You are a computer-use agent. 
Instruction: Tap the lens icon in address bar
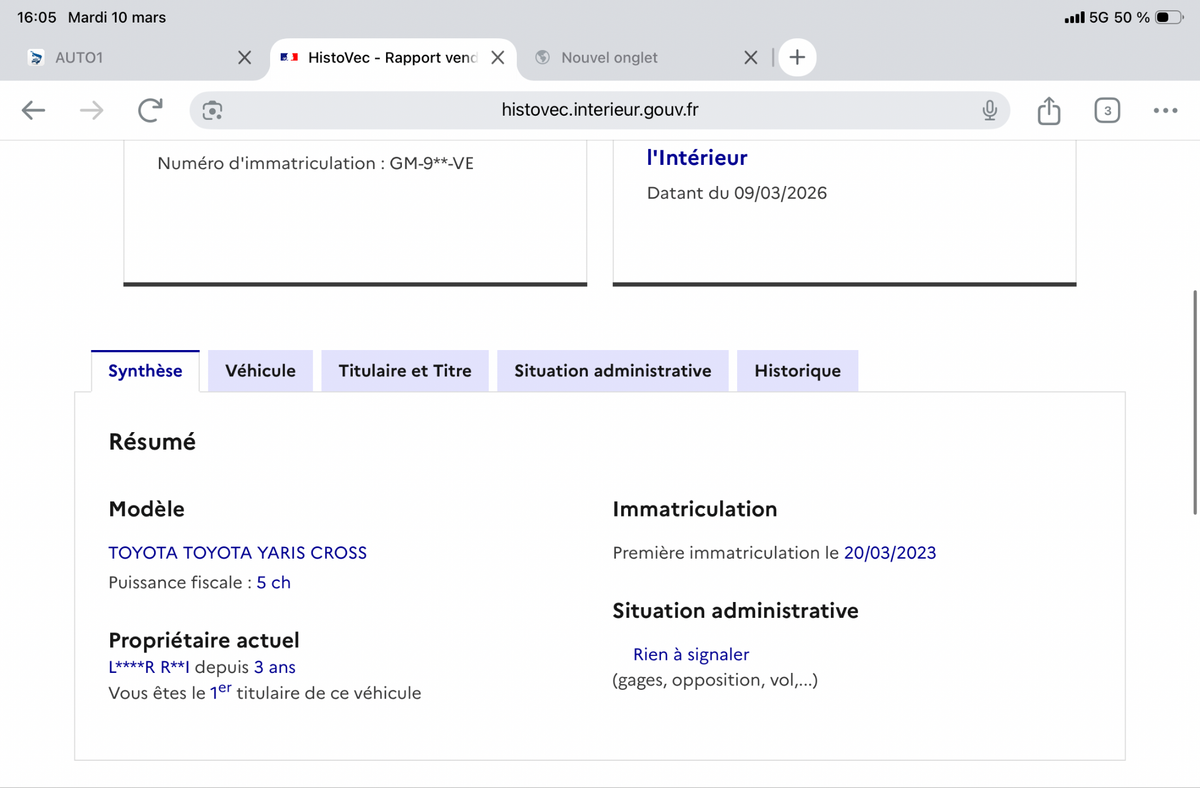(212, 110)
